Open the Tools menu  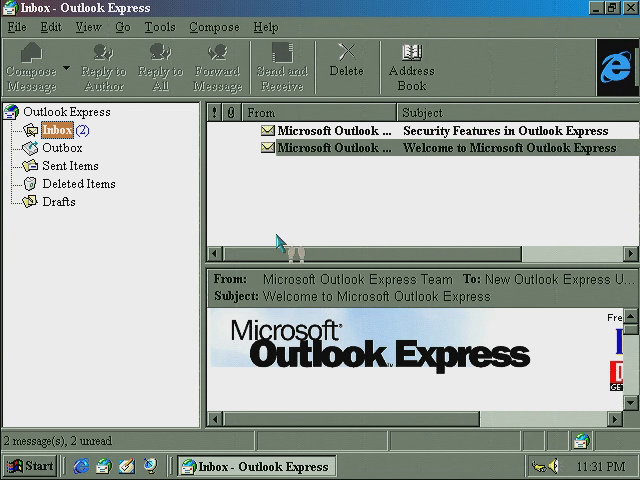(160, 27)
